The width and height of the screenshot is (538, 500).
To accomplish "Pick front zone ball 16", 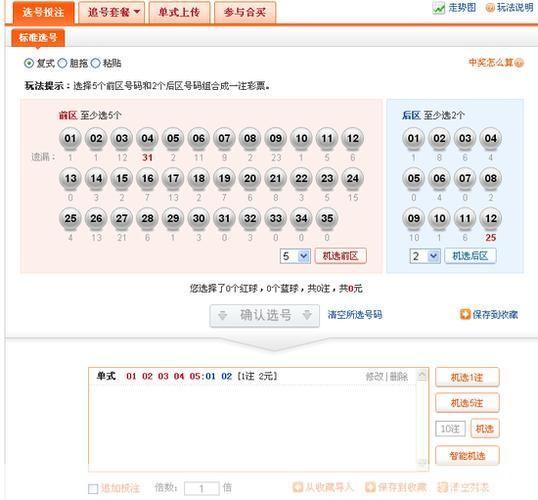I will click(148, 178).
